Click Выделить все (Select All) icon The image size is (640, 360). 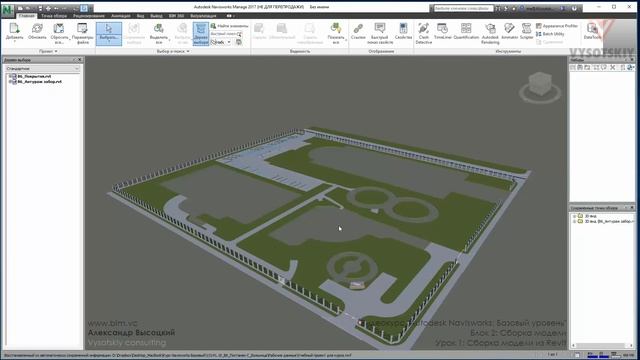click(x=158, y=29)
